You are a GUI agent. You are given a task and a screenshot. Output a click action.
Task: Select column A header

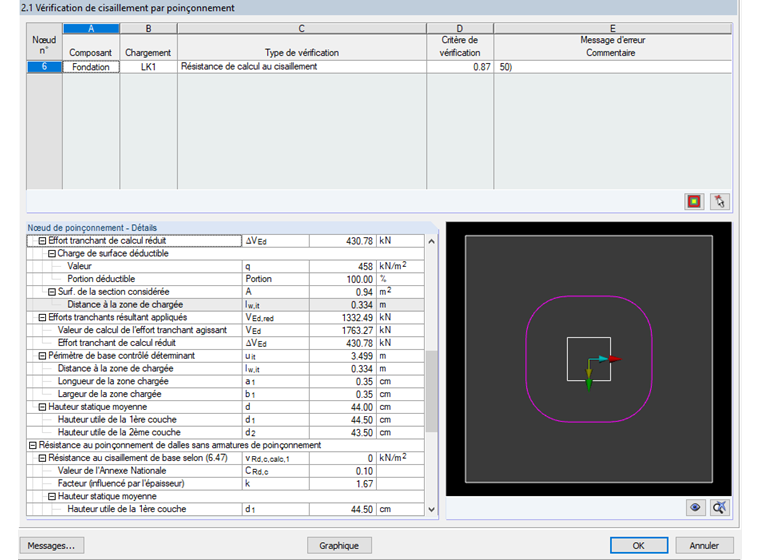[x=91, y=29]
